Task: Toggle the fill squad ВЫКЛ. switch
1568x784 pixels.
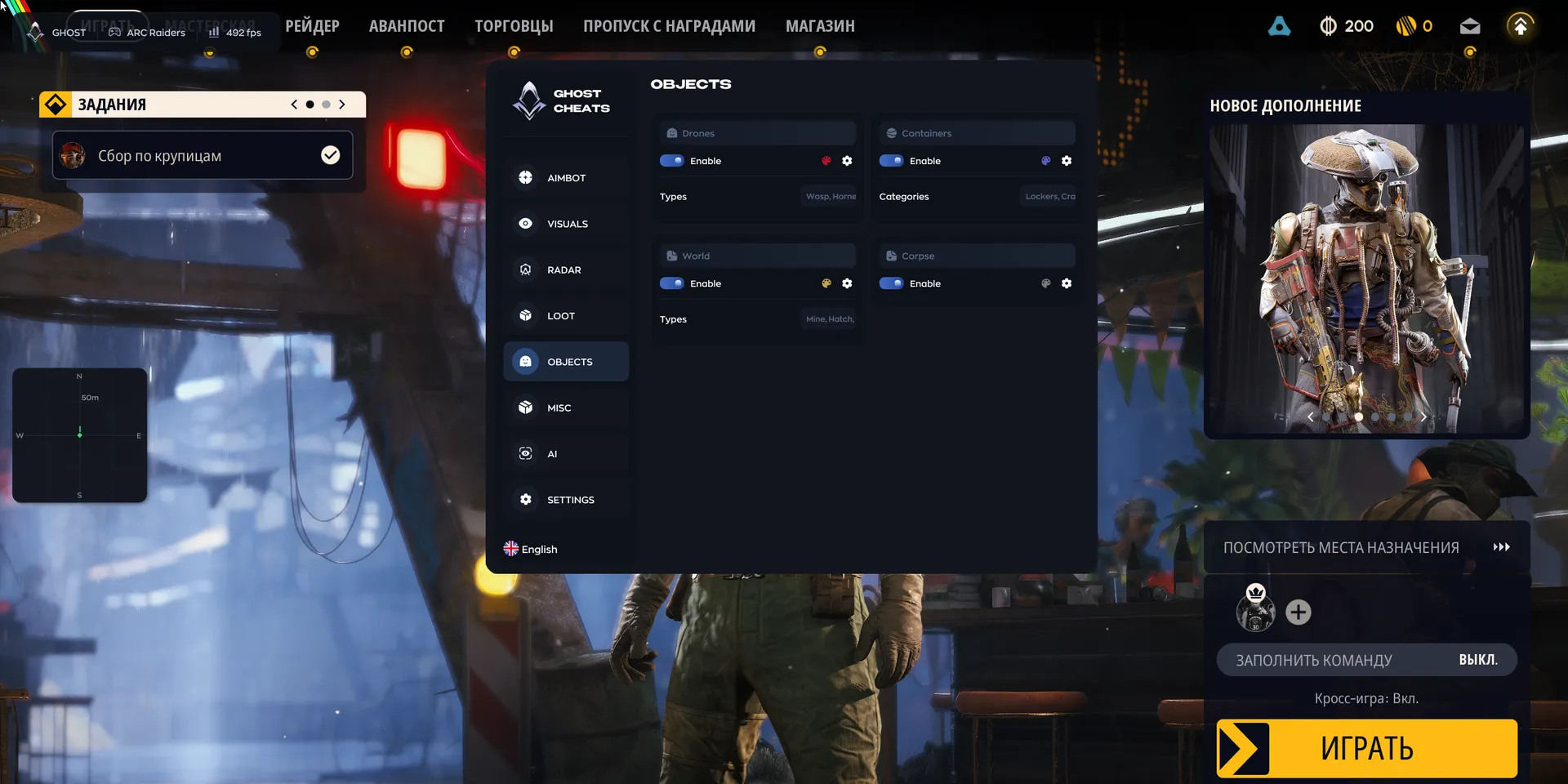Action: point(1367,660)
